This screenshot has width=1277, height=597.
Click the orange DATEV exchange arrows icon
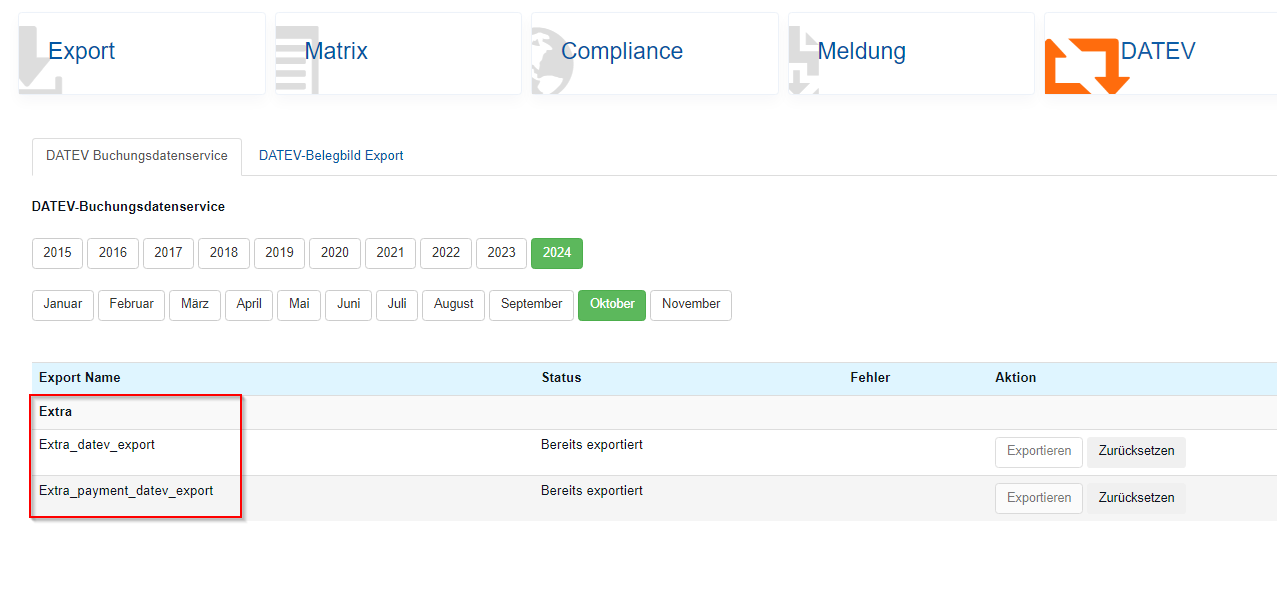click(1086, 67)
